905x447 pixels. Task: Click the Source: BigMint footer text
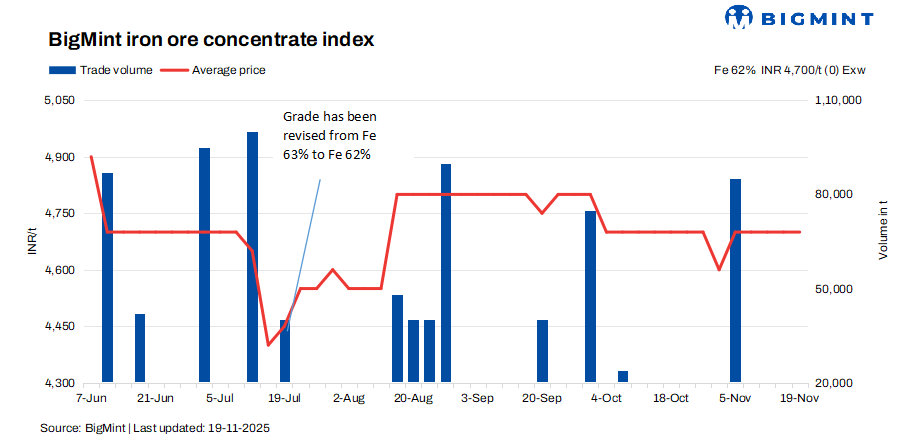tap(155, 428)
